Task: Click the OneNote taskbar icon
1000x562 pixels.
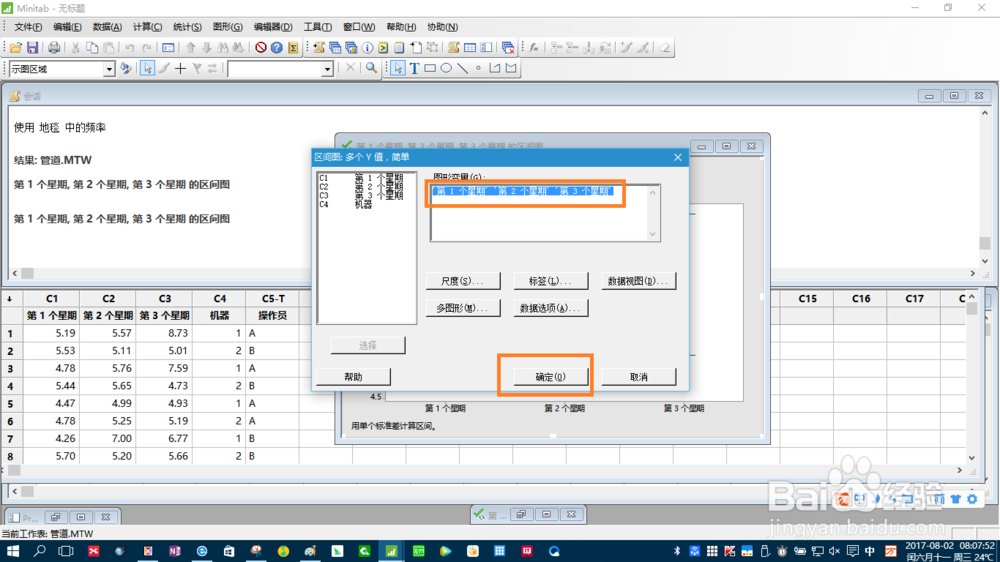Action: [174, 551]
